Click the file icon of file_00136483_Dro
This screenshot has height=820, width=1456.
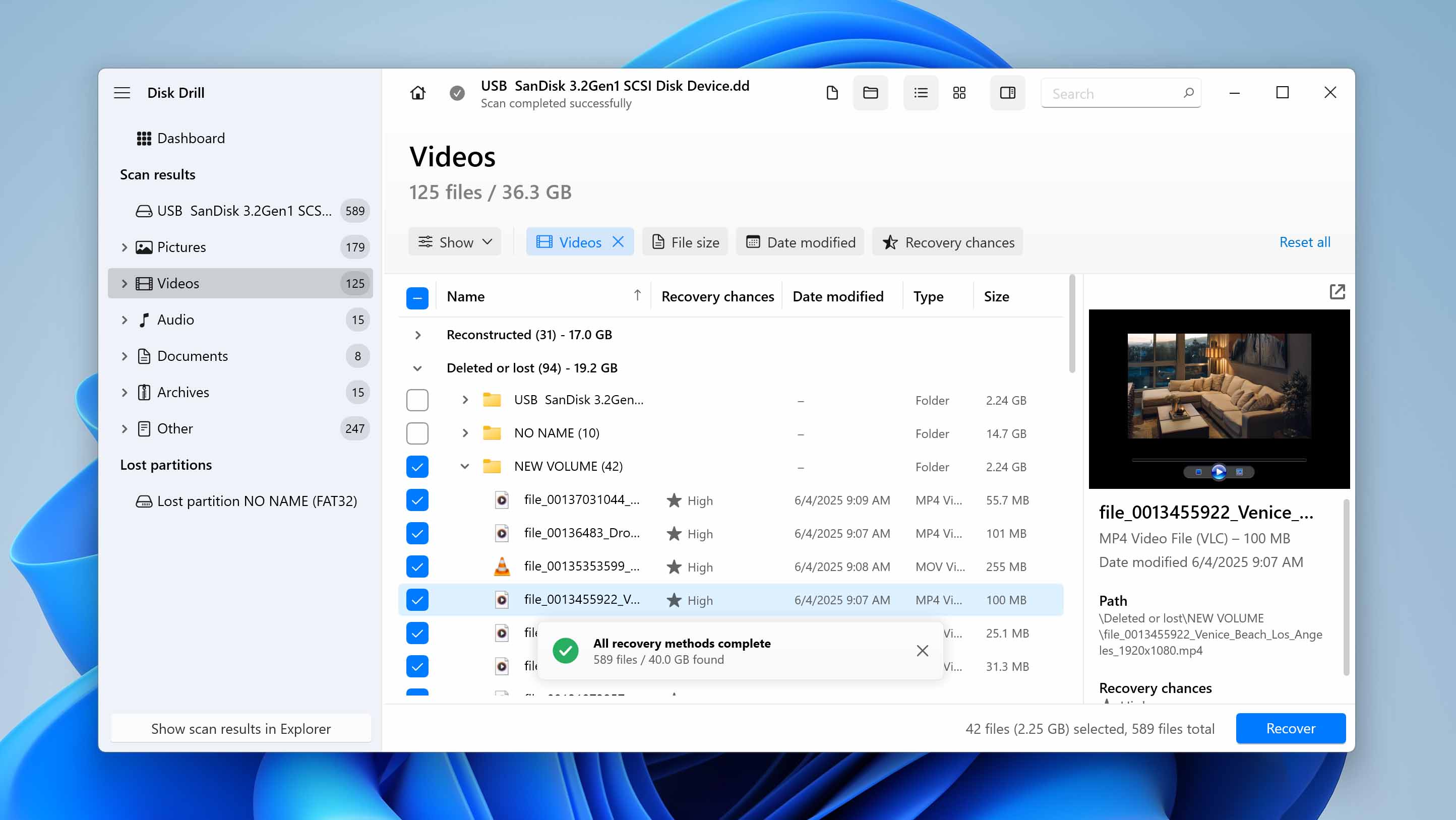[x=501, y=533]
